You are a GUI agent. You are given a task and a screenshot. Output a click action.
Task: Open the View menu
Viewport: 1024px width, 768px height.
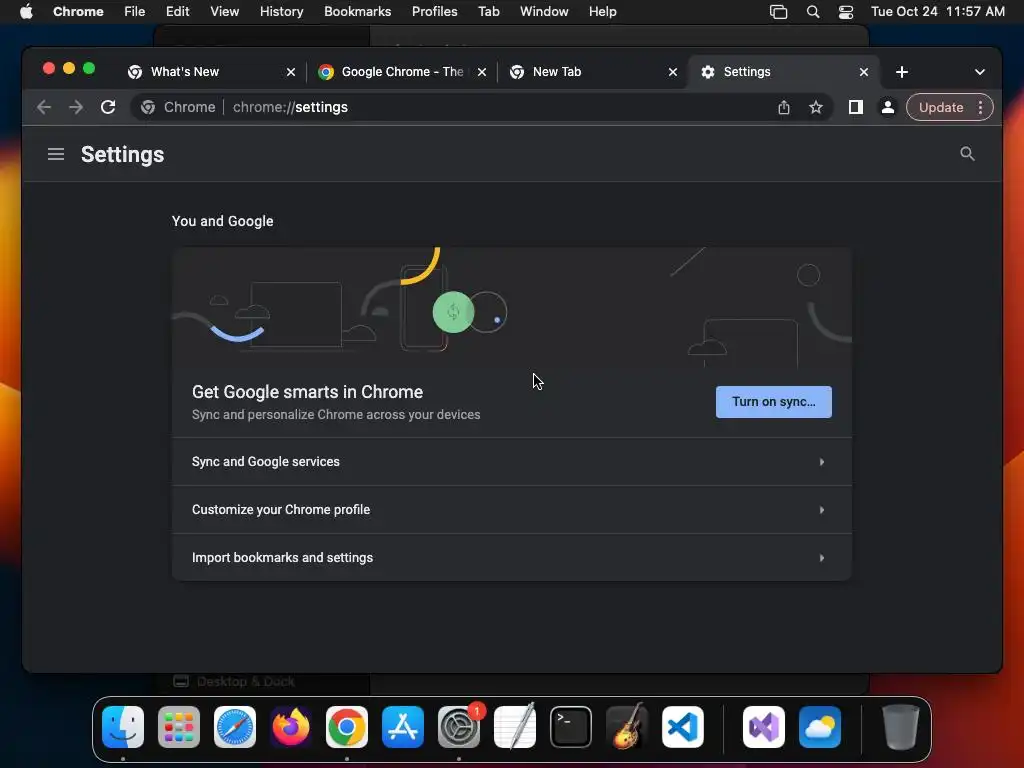tap(225, 12)
